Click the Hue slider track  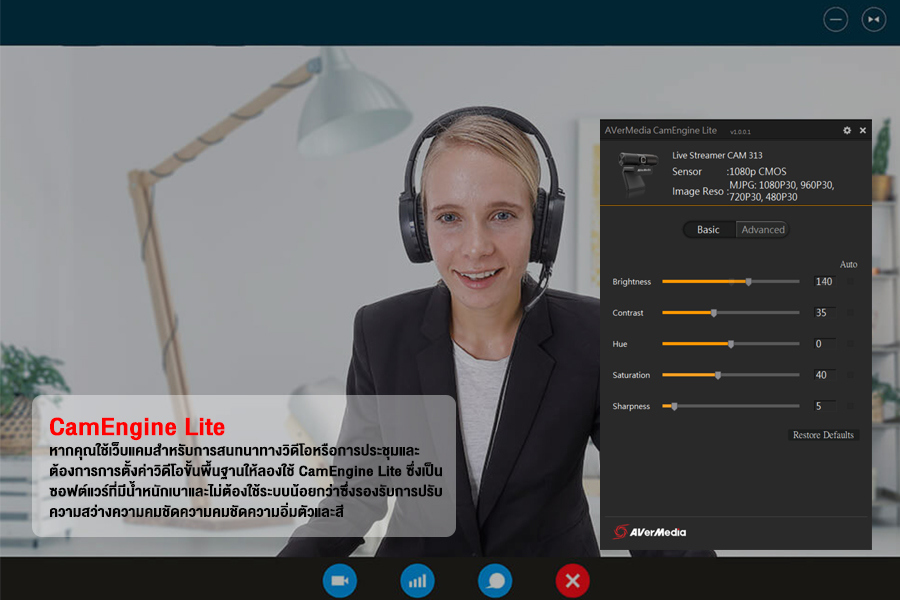pyautogui.click(x=731, y=344)
